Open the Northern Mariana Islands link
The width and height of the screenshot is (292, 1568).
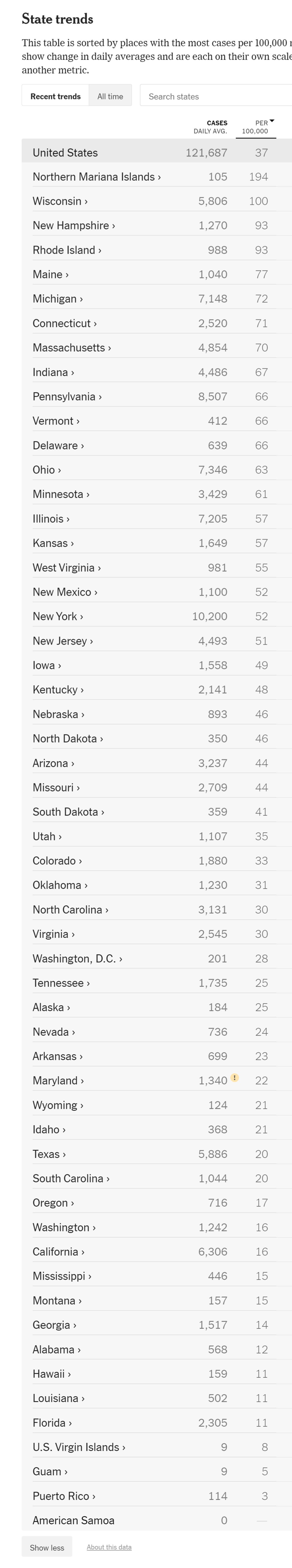click(97, 176)
